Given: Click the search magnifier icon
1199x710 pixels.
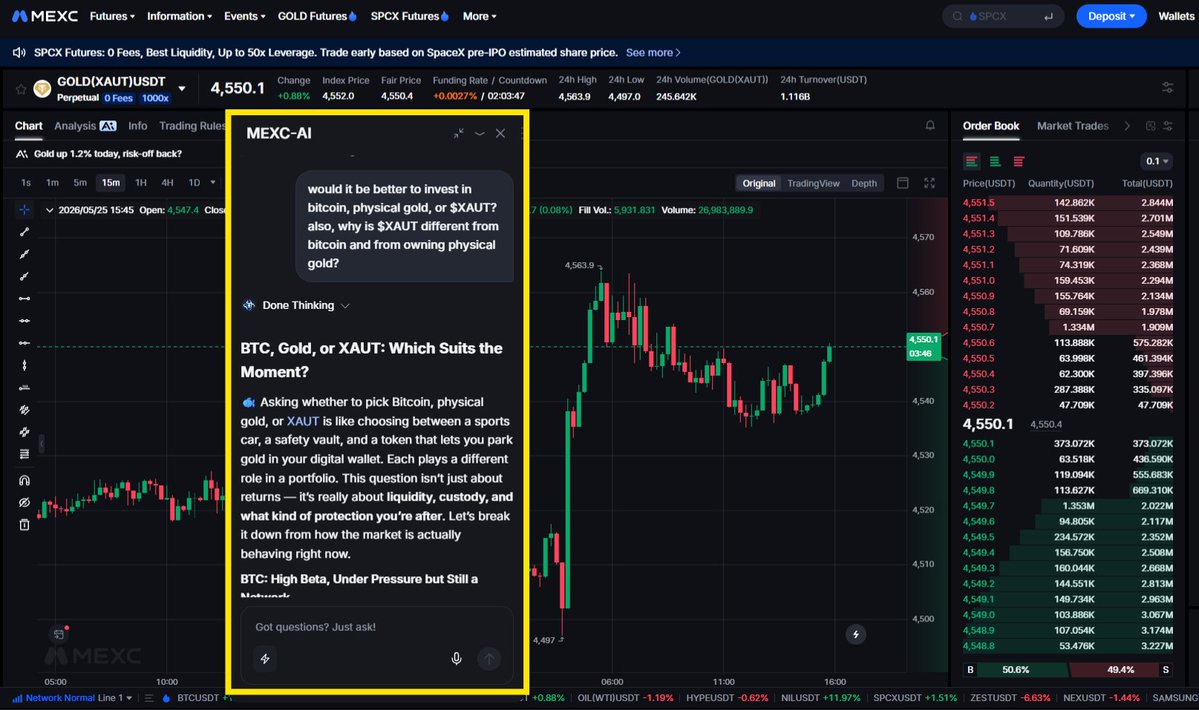Looking at the screenshot, I should pos(957,16).
